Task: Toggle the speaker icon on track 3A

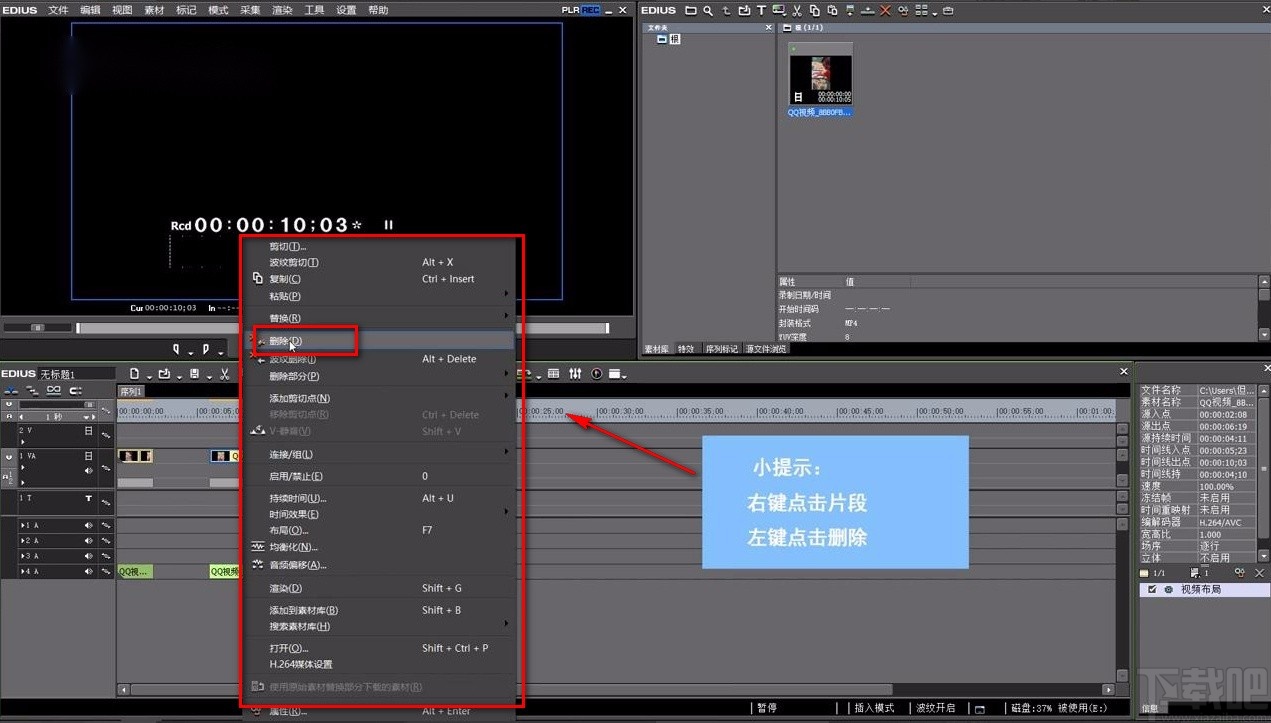Action: [88, 555]
